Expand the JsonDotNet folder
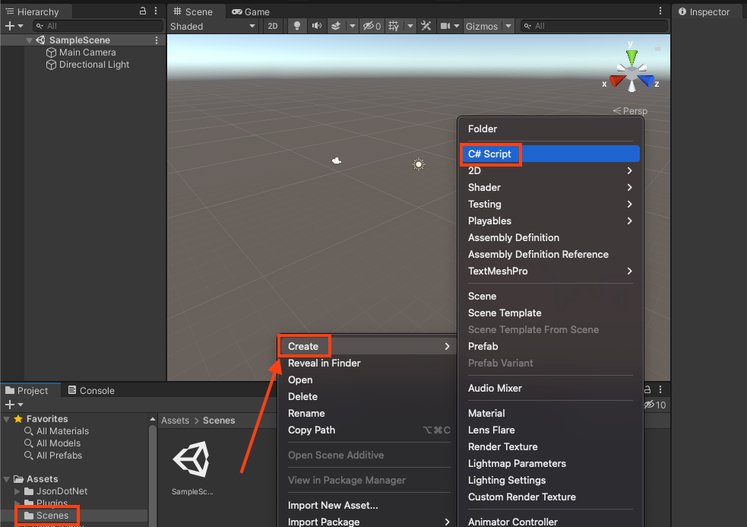747x527 pixels. [x=17, y=491]
